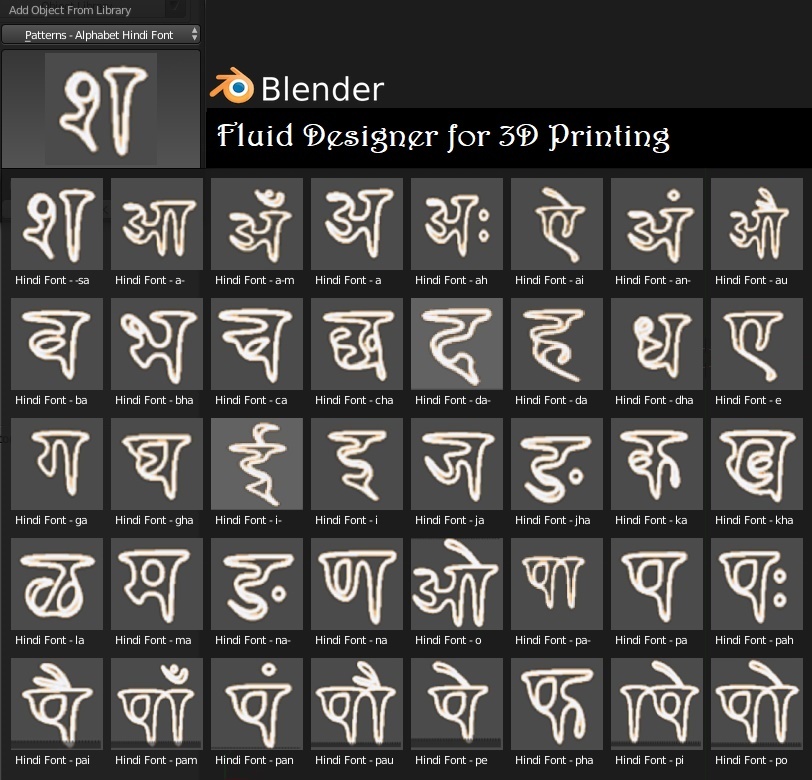Image resolution: width=812 pixels, height=780 pixels.
Task: Click the Hindi Font - jha thumbnail
Action: click(557, 464)
